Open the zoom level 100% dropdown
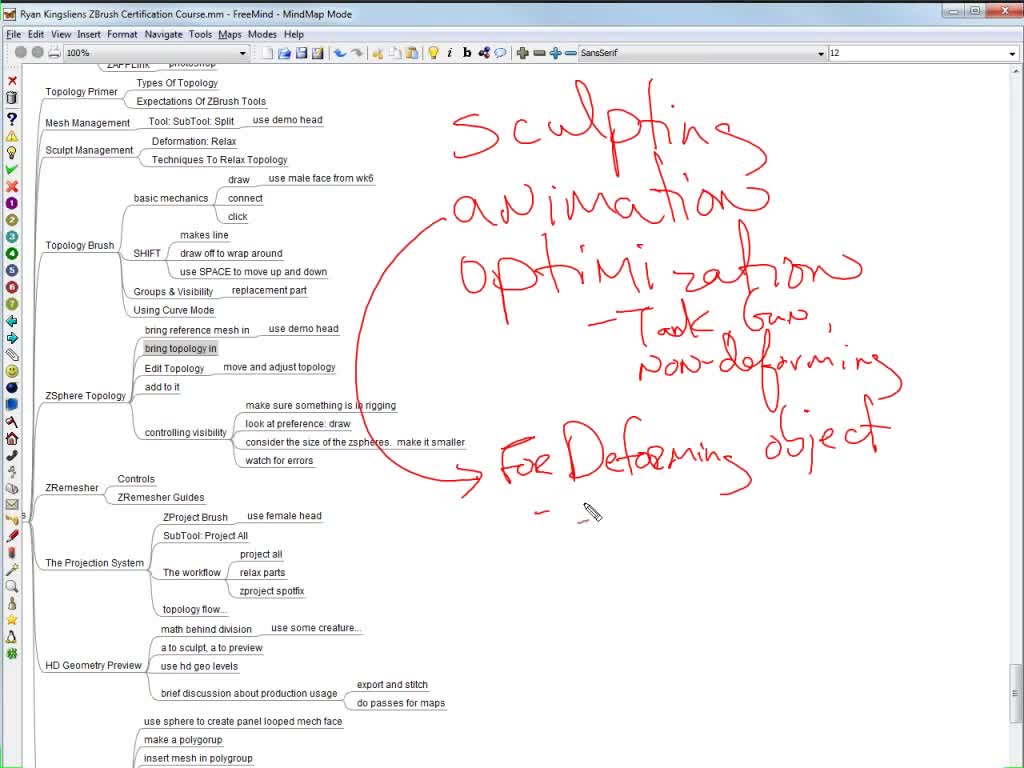 pos(157,53)
